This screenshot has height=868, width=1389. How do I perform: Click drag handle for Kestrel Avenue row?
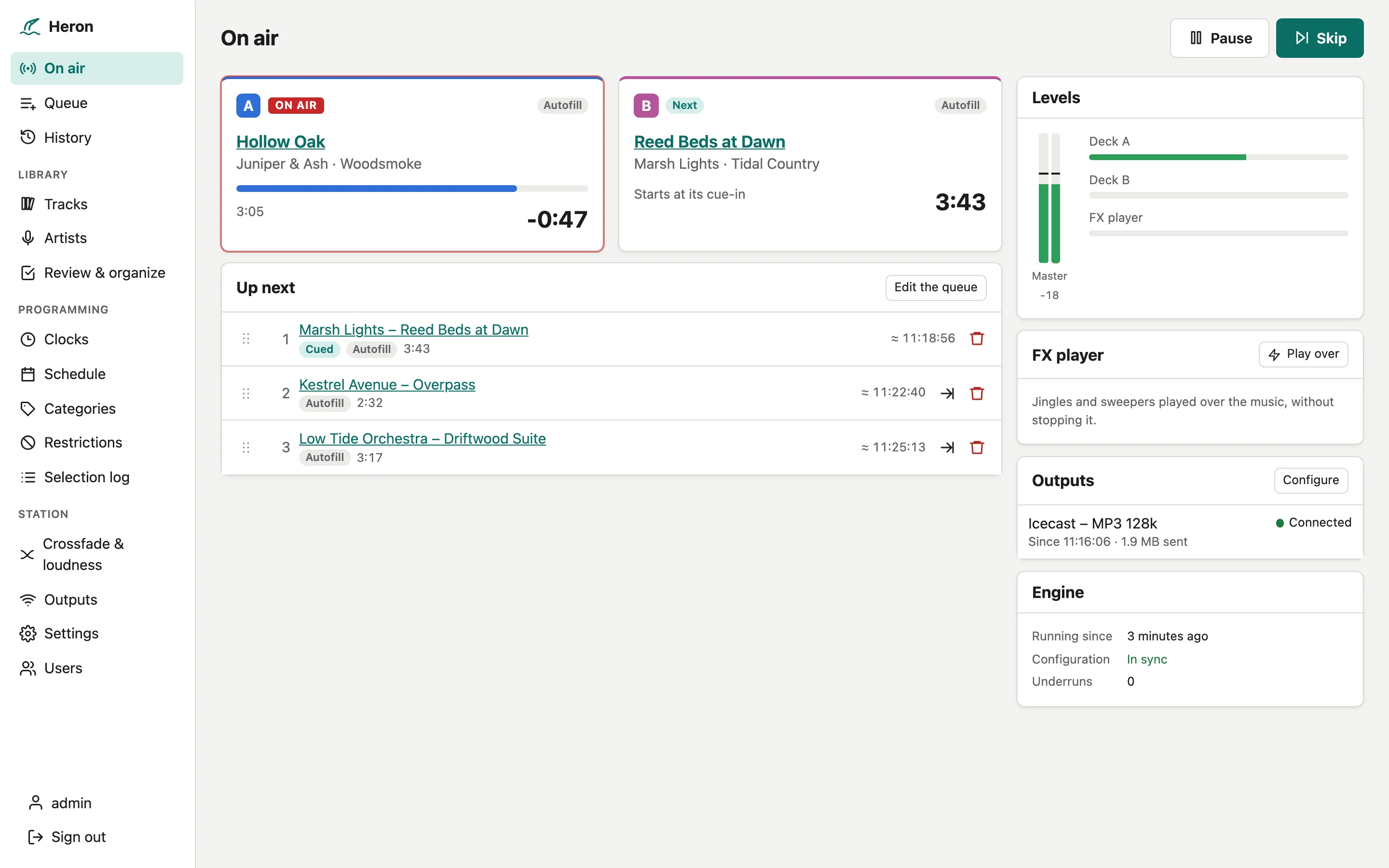tap(245, 393)
